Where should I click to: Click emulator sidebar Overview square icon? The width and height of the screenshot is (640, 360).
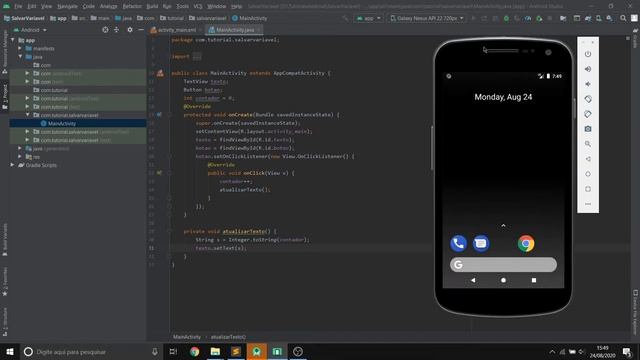pos(588,189)
